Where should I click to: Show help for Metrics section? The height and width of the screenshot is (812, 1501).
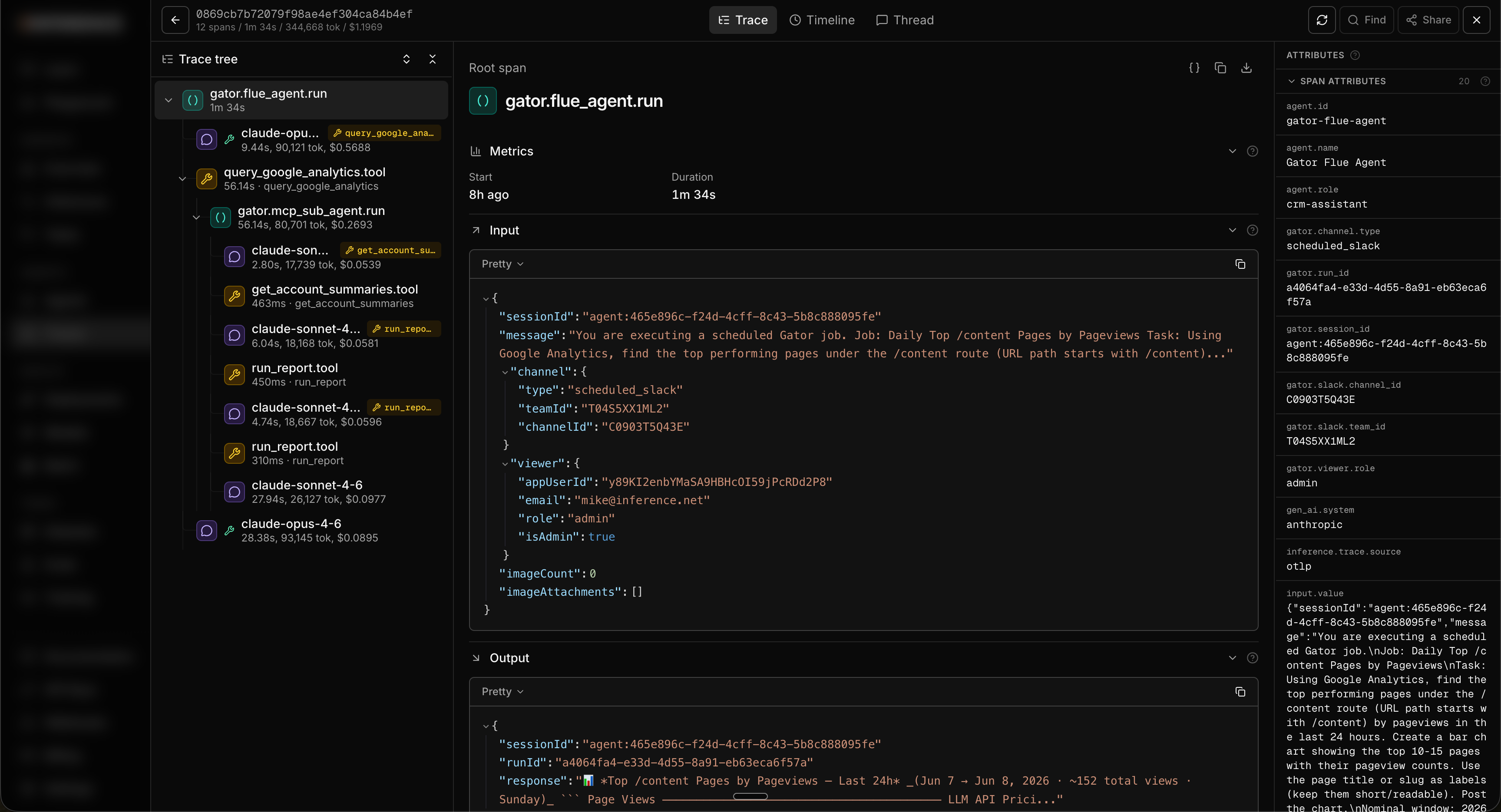[x=1252, y=151]
